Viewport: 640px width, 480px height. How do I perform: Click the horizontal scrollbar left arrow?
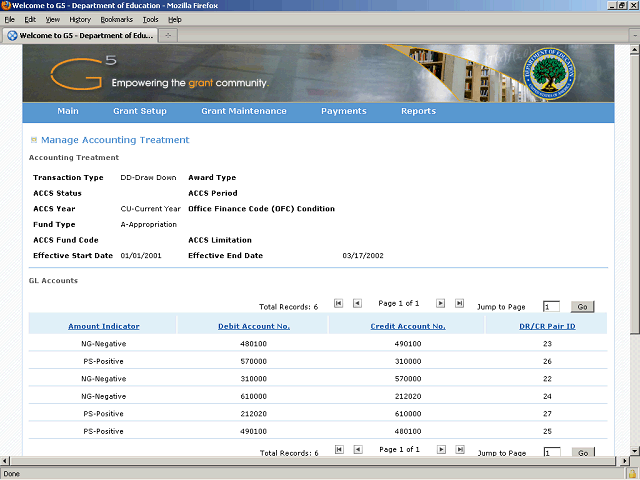(x=4, y=461)
